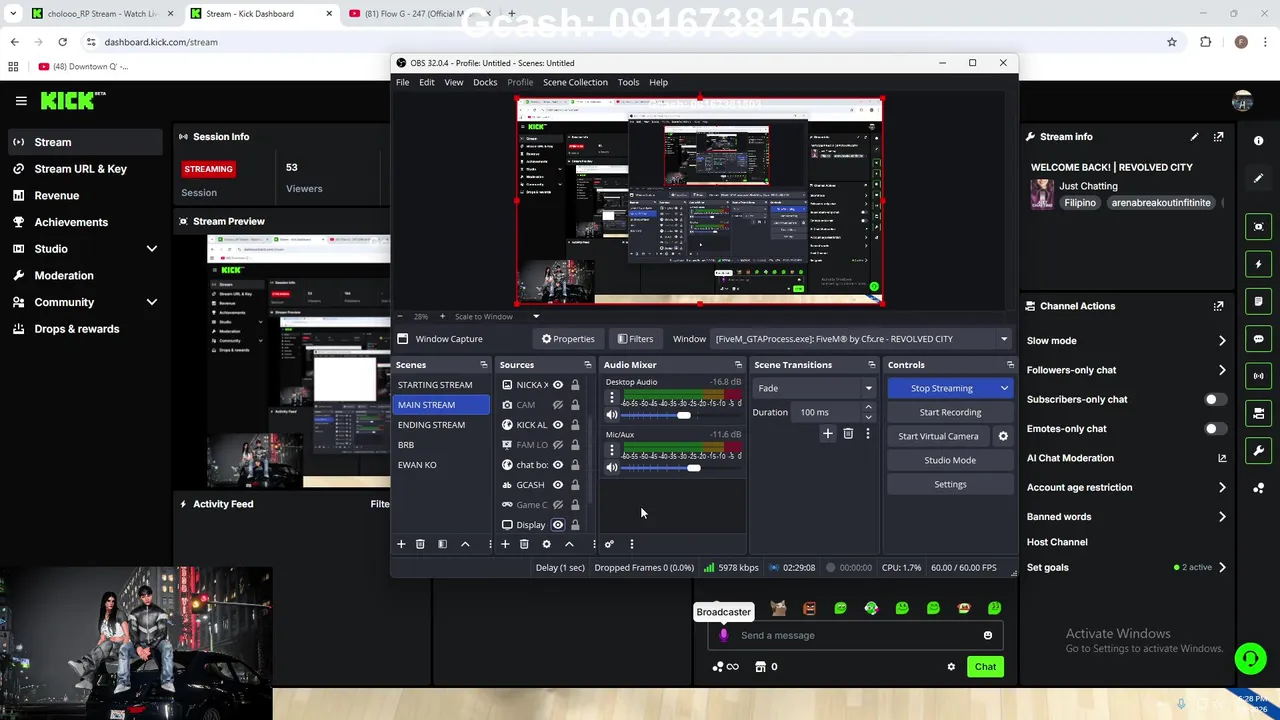Open OBS Settings button
The height and width of the screenshot is (720, 1280).
click(950, 484)
